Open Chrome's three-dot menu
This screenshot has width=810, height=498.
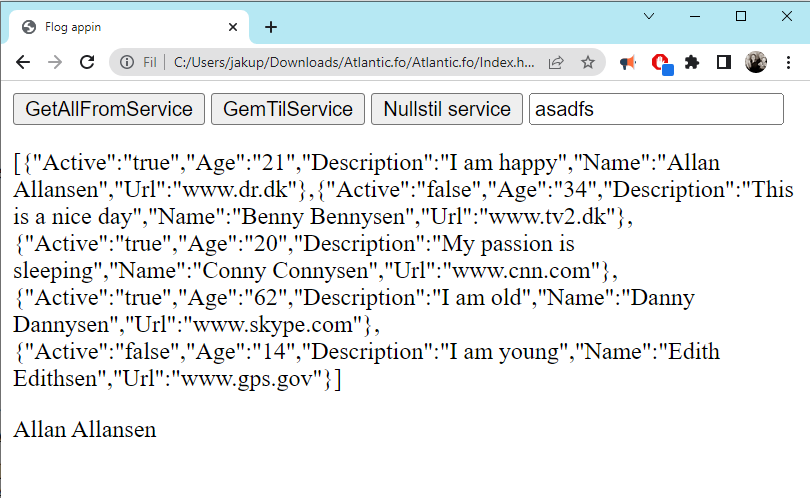(x=788, y=63)
